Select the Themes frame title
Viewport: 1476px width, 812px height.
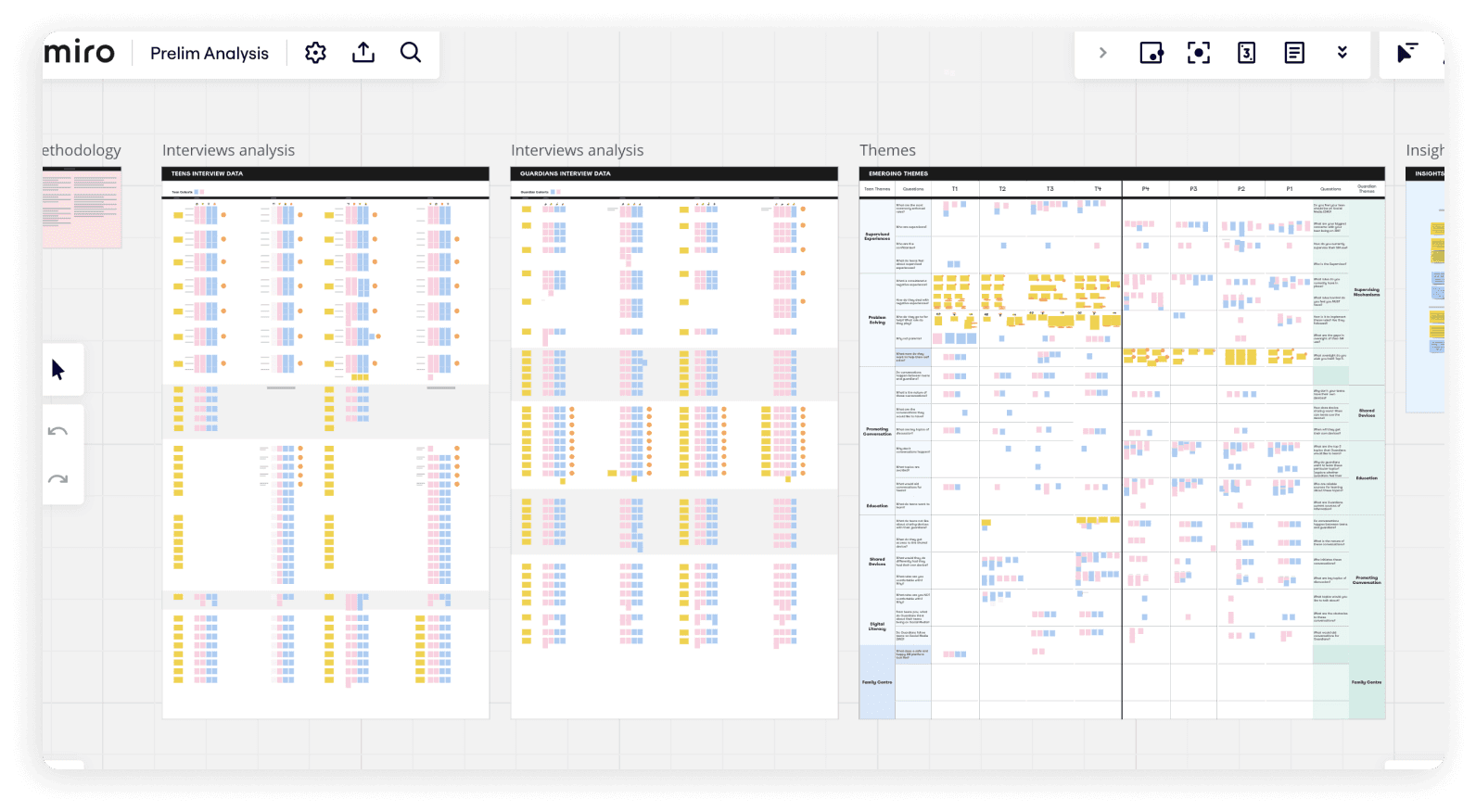pyautogui.click(x=887, y=150)
